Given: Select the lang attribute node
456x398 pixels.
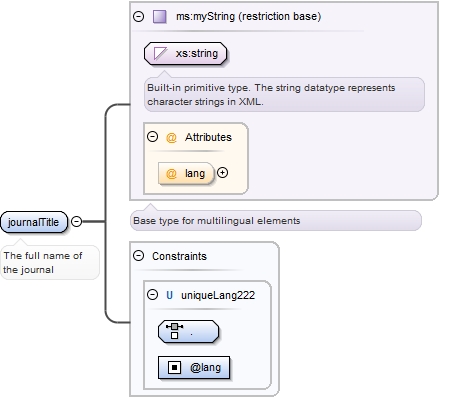Looking at the screenshot, I should coord(186,173).
